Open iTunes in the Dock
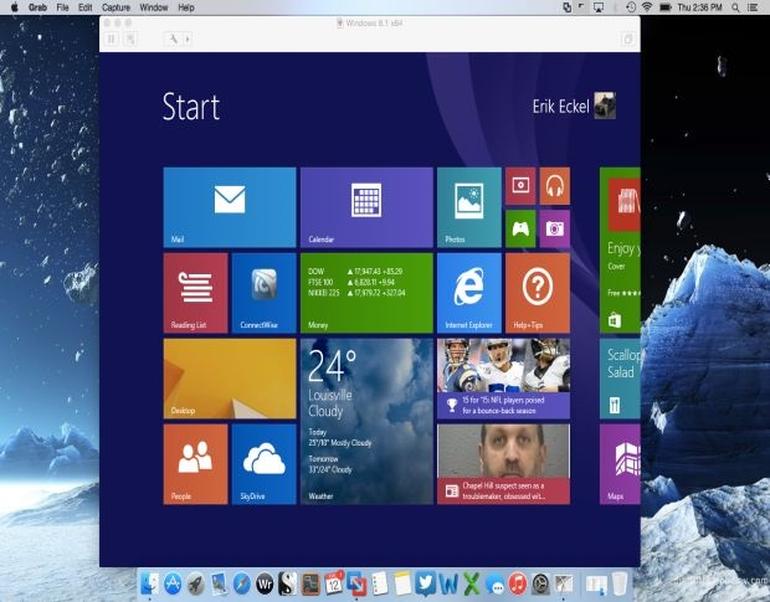Screen dimensions: 770x602 pos(518,584)
